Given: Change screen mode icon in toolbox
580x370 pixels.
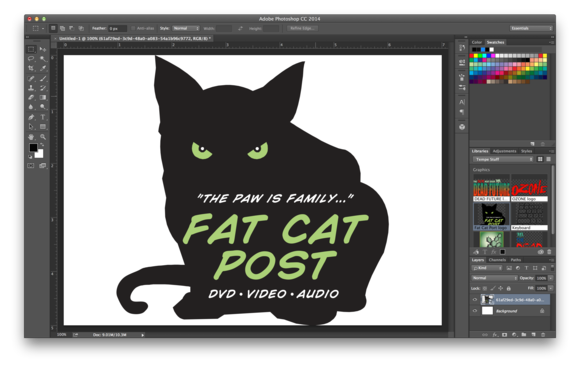Looking at the screenshot, I should [43, 166].
